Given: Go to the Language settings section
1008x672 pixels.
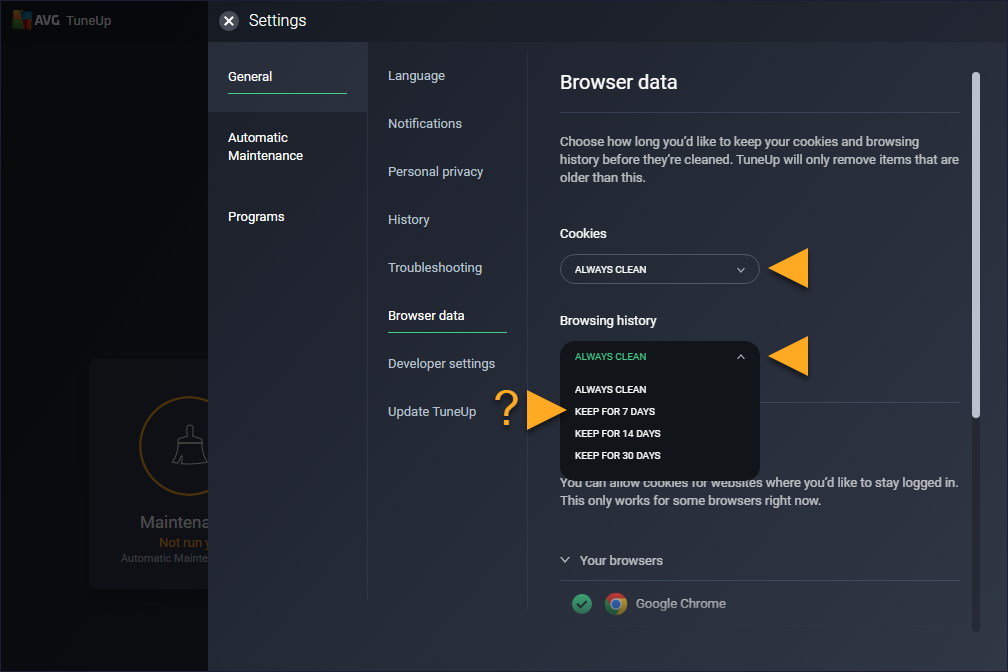Looking at the screenshot, I should tap(417, 76).
